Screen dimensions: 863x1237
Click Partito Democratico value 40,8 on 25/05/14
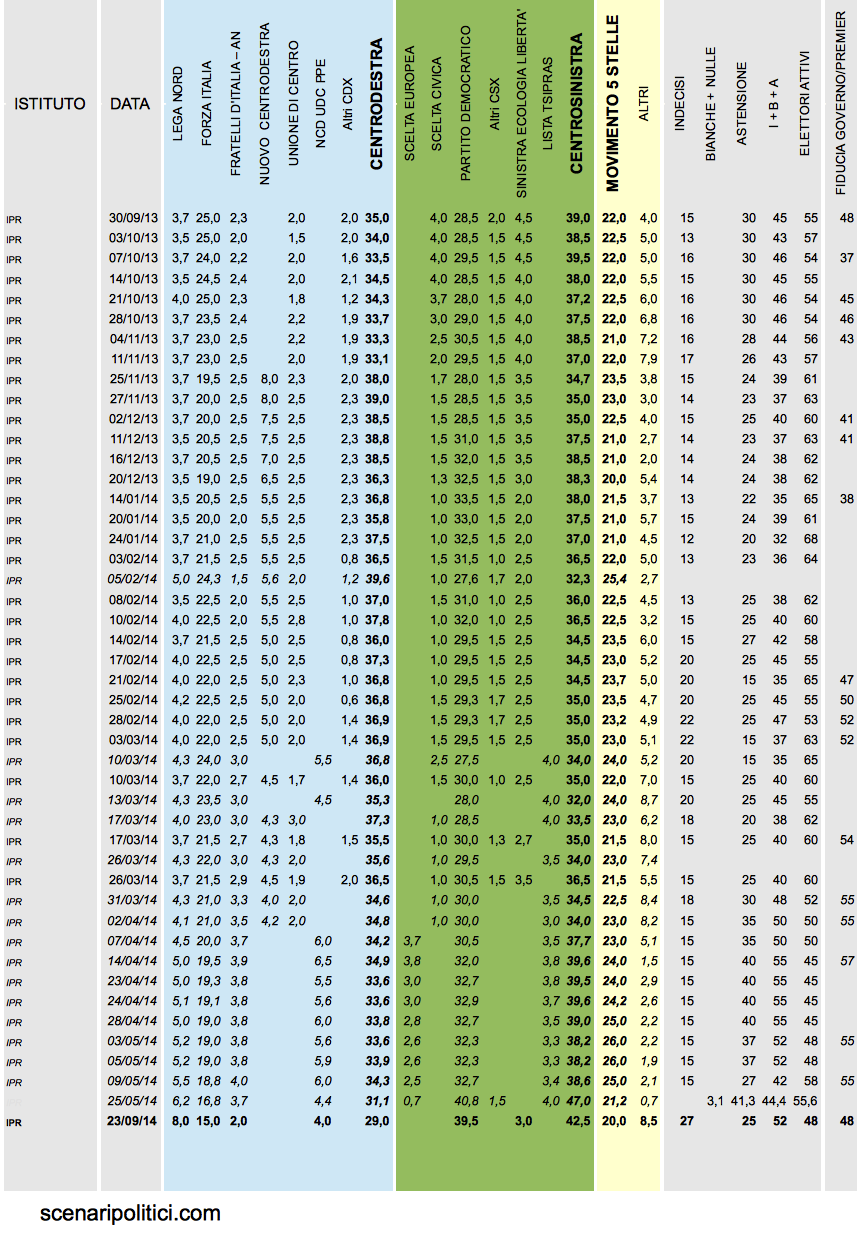(x=466, y=1102)
